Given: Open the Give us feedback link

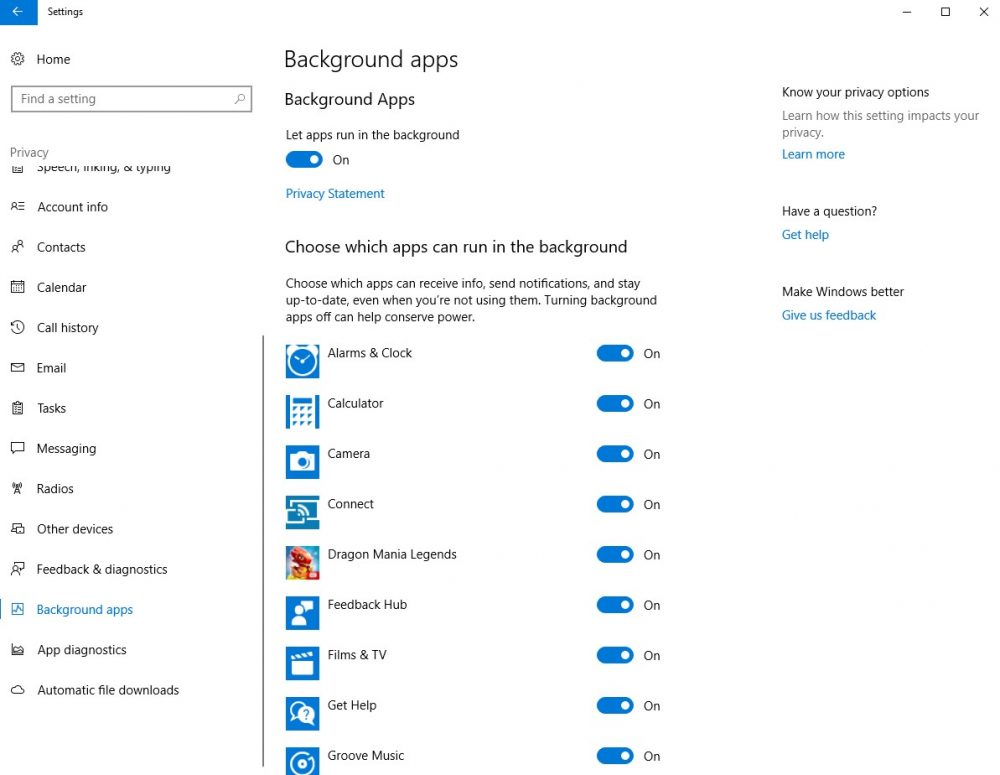Looking at the screenshot, I should pyautogui.click(x=828, y=315).
